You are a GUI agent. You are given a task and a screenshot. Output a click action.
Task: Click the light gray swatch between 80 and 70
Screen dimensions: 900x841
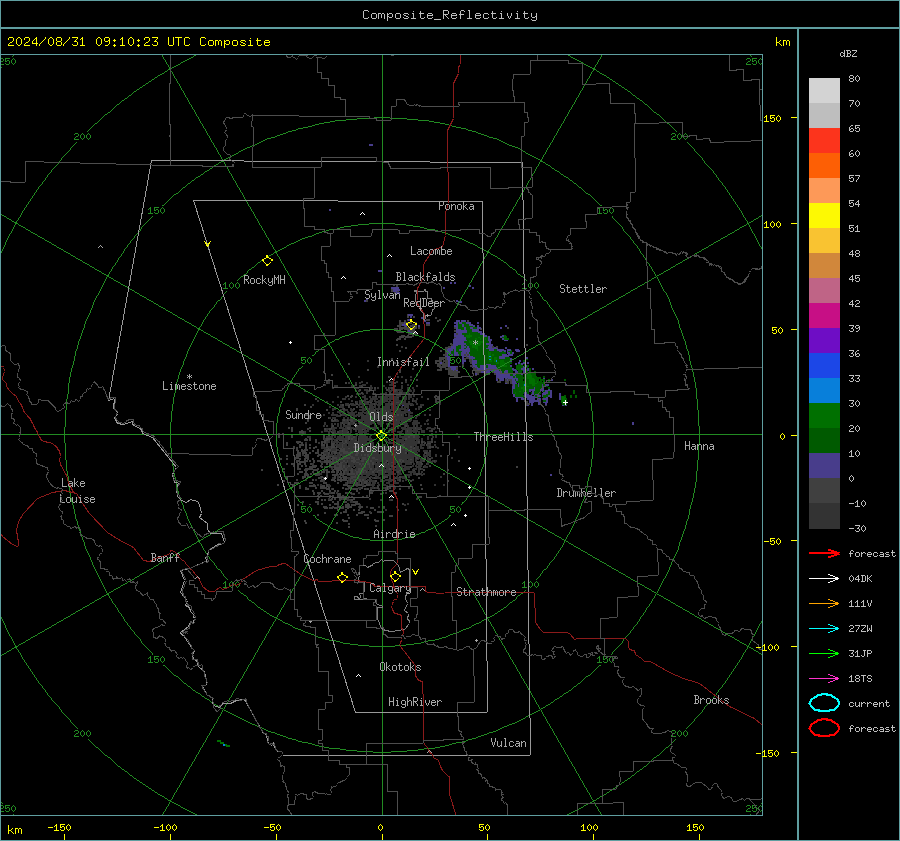tap(824, 91)
